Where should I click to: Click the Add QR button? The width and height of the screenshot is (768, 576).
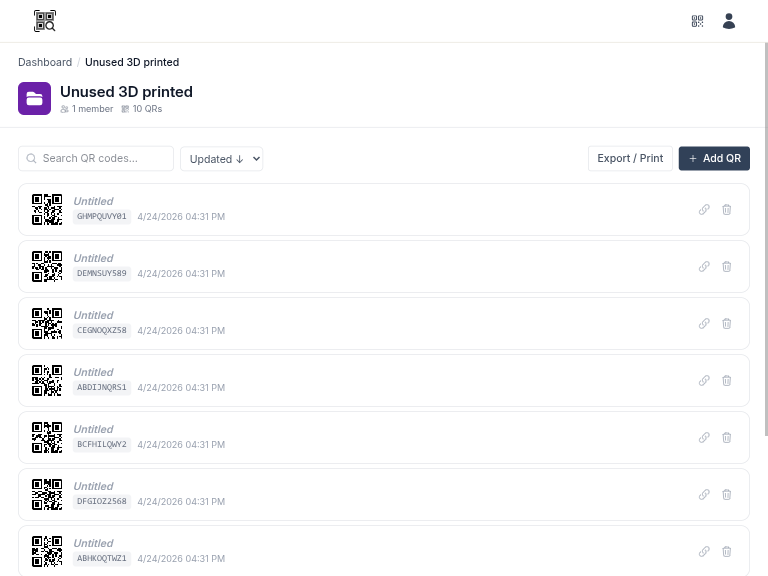pos(714,159)
